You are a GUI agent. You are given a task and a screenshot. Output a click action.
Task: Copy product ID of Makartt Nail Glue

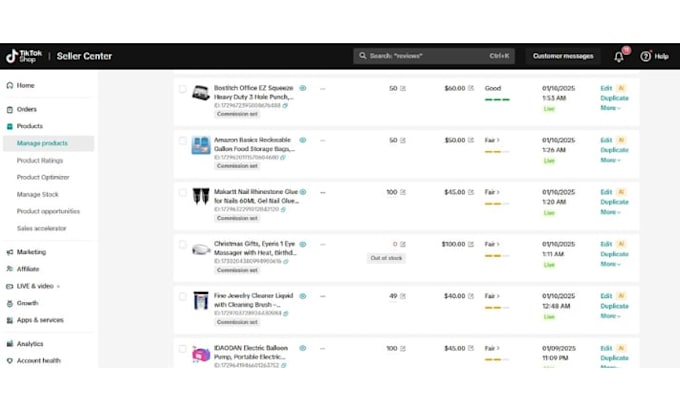click(283, 209)
